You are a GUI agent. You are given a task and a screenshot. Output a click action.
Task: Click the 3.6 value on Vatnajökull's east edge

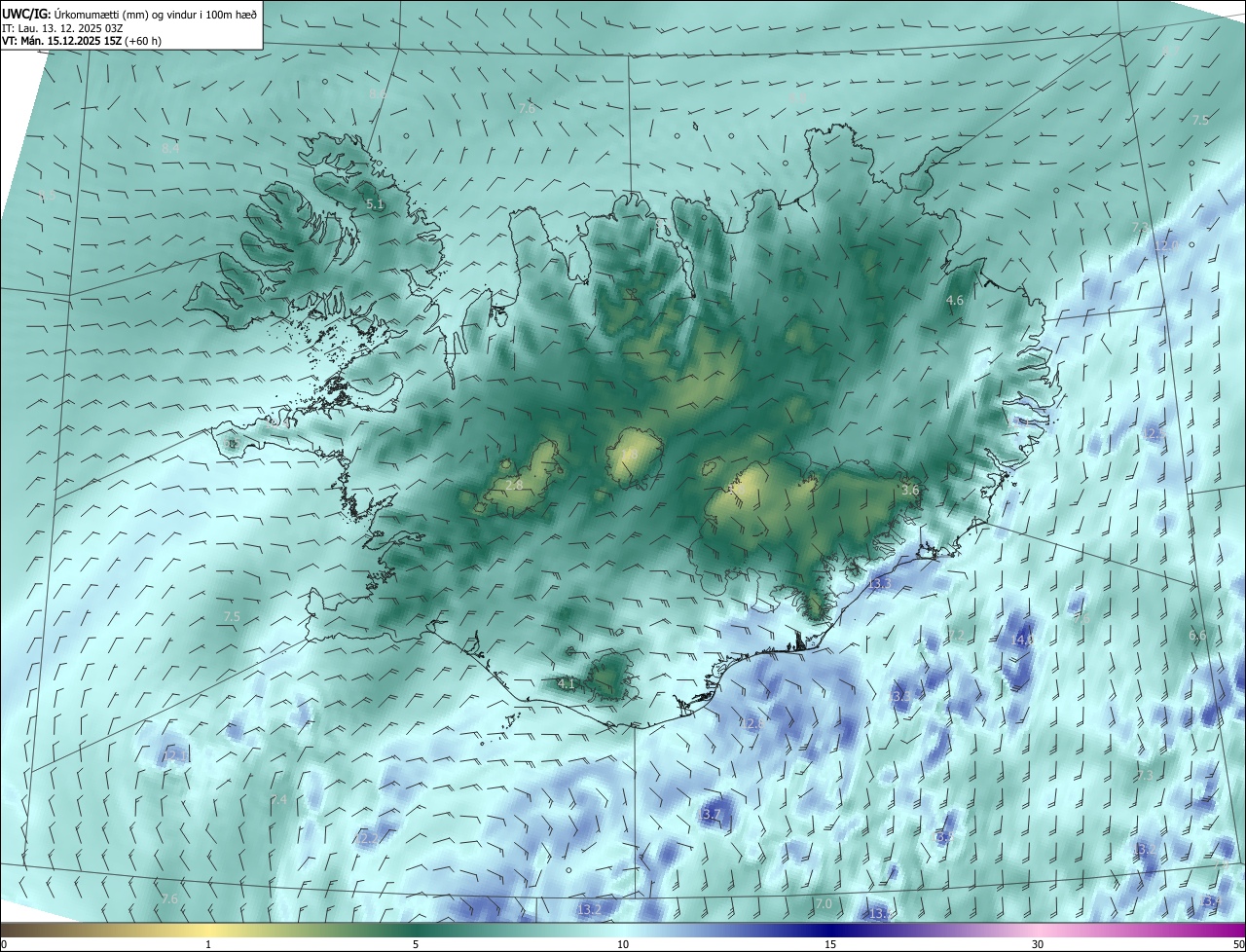tap(910, 491)
